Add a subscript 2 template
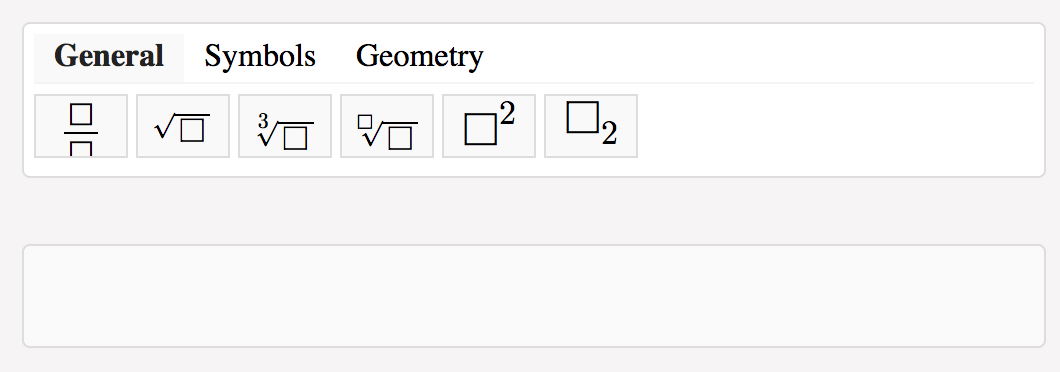1060x372 pixels. 591,126
